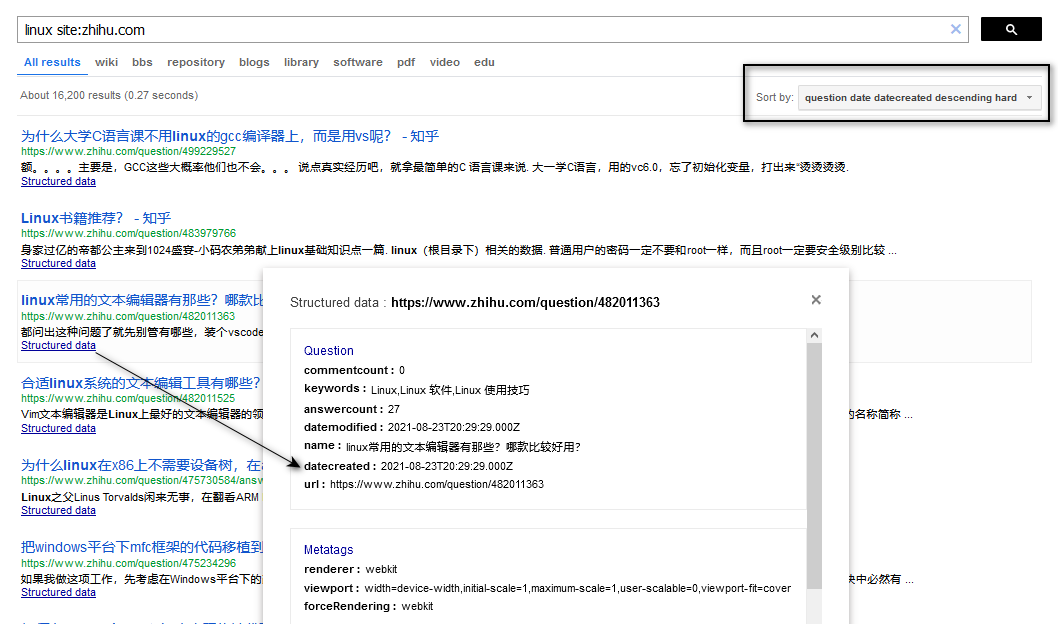Switch to the wiki tab
Screen dimensions: 1058x624
click(x=106, y=62)
